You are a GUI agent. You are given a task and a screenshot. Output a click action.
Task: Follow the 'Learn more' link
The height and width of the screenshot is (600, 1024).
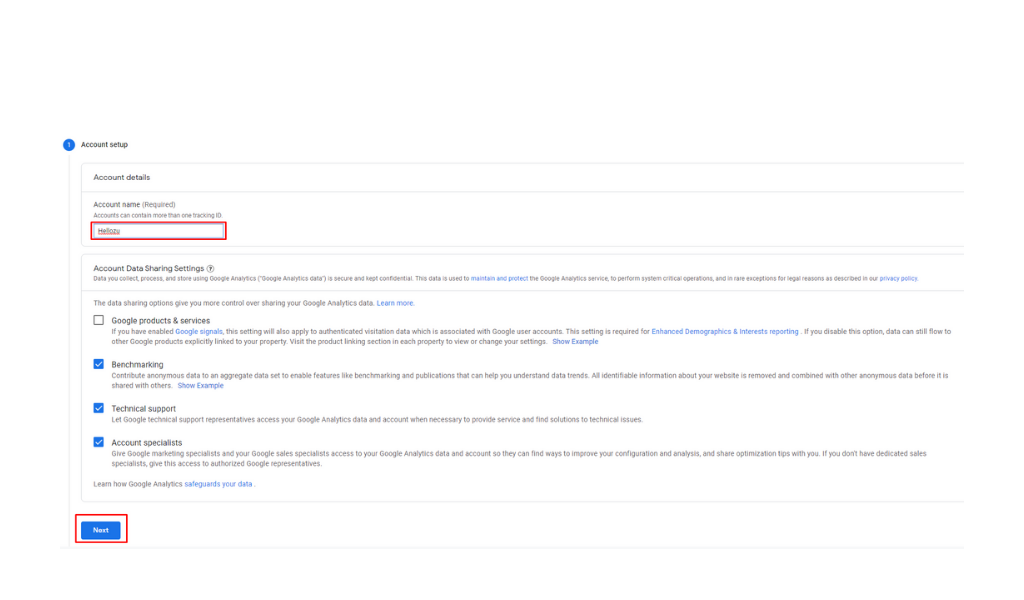click(x=395, y=303)
